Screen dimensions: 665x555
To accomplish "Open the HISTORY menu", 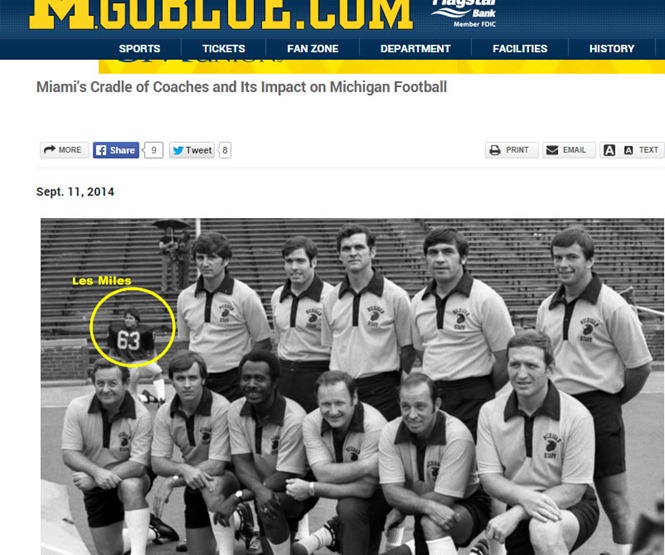I will (612, 49).
